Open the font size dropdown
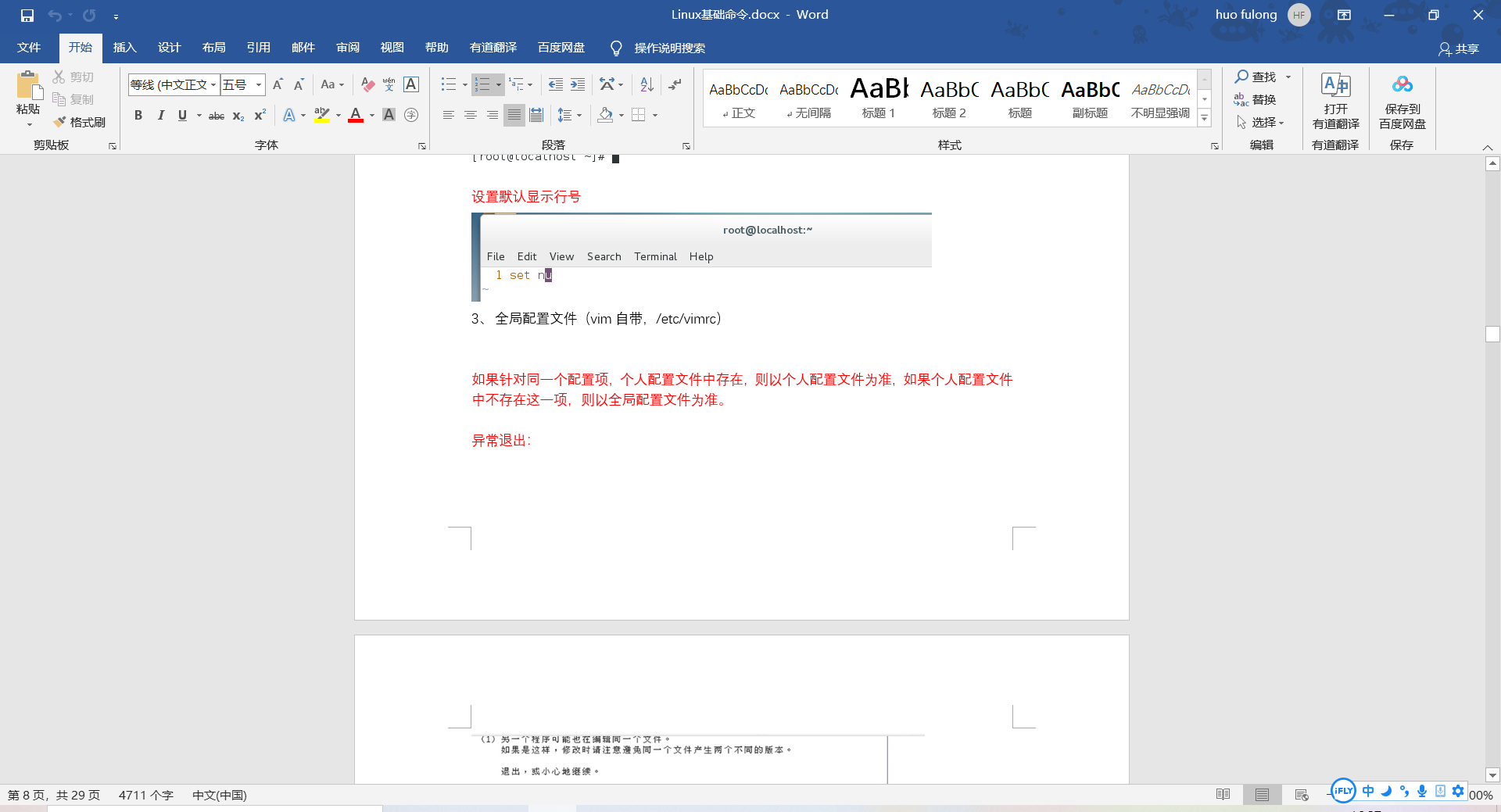 (258, 84)
